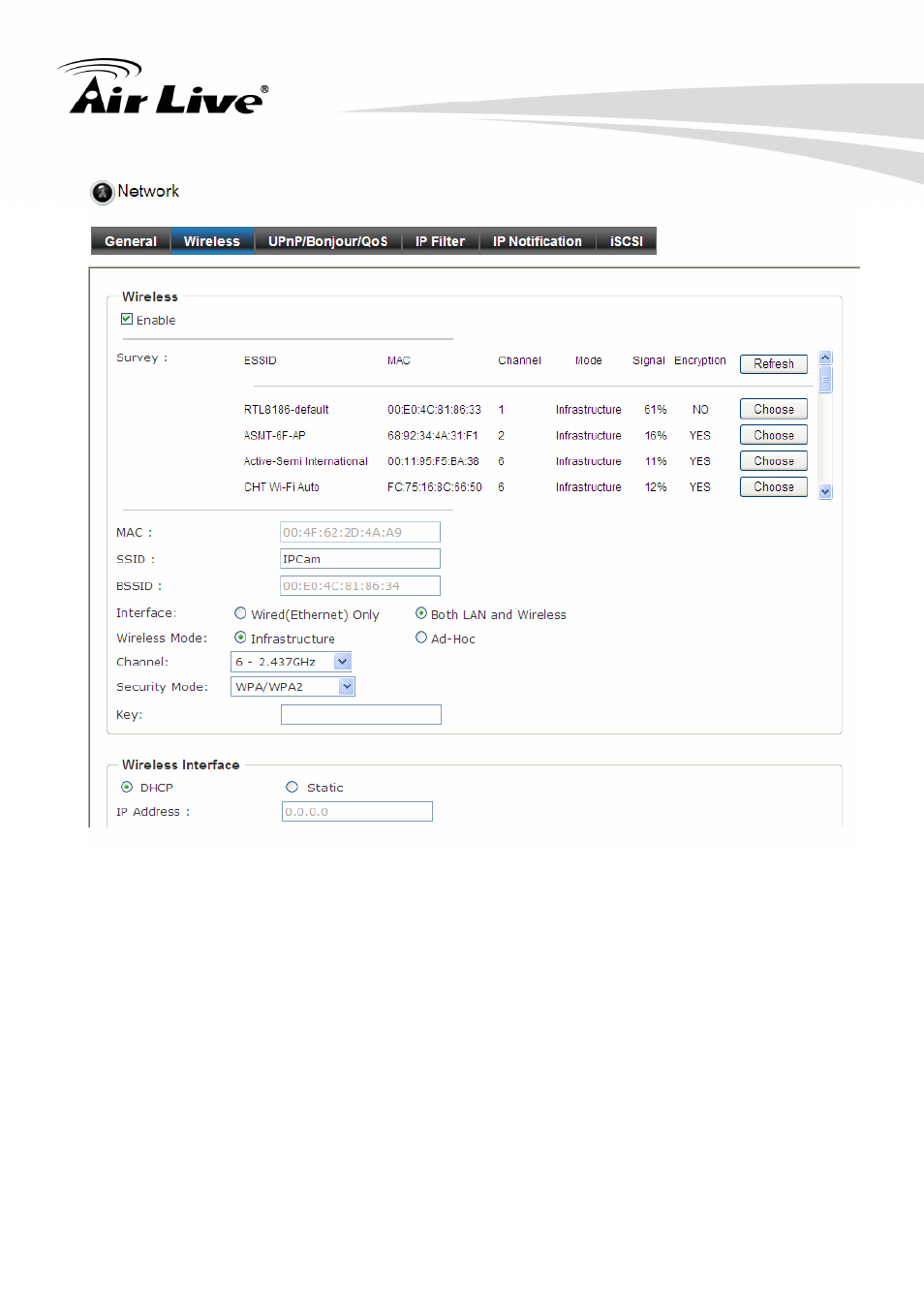Select Infrastructure wireless mode

click(x=240, y=638)
